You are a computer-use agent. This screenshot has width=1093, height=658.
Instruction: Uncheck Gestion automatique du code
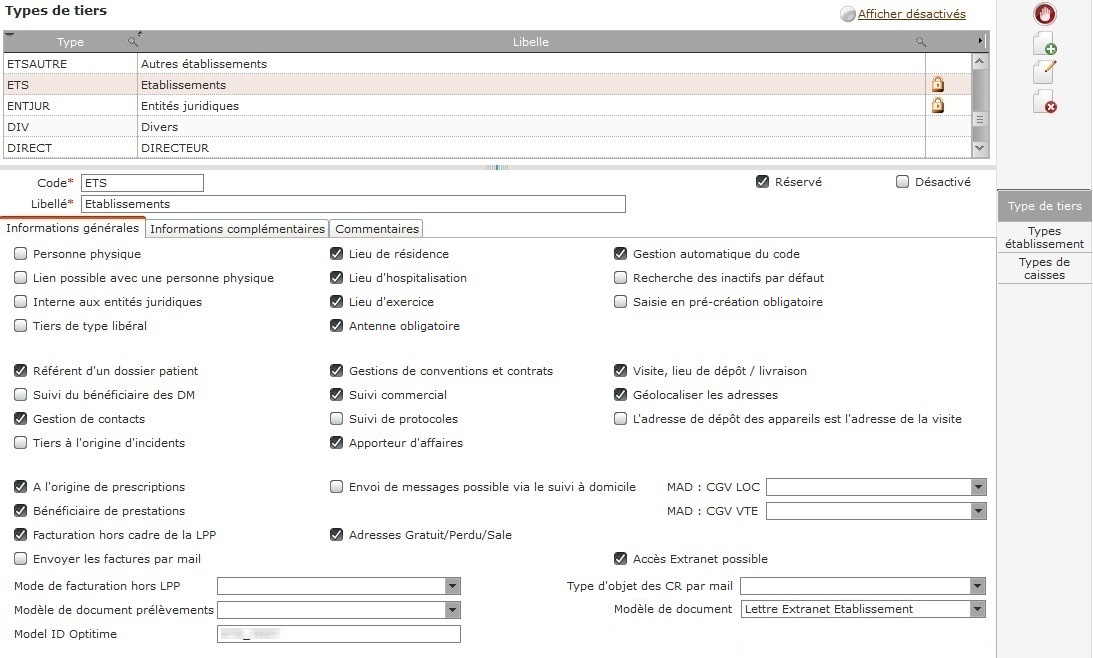[x=620, y=254]
